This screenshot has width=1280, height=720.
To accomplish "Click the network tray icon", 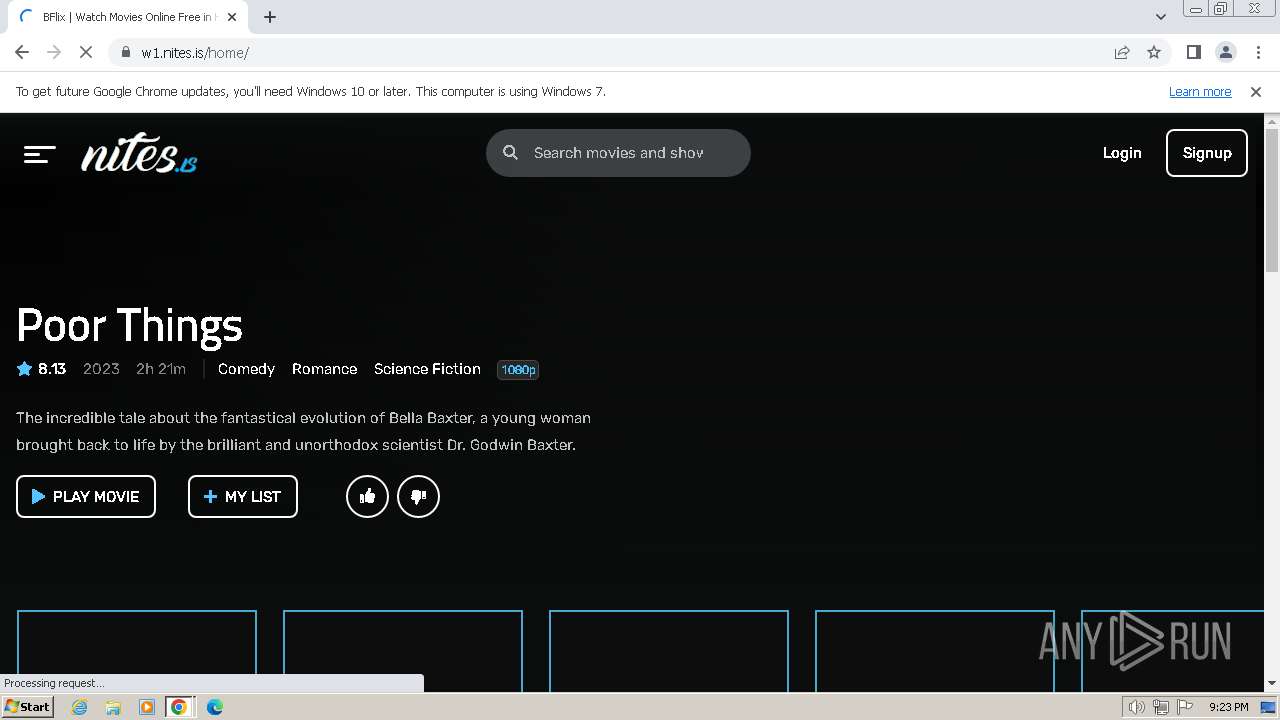I will 1161,707.
